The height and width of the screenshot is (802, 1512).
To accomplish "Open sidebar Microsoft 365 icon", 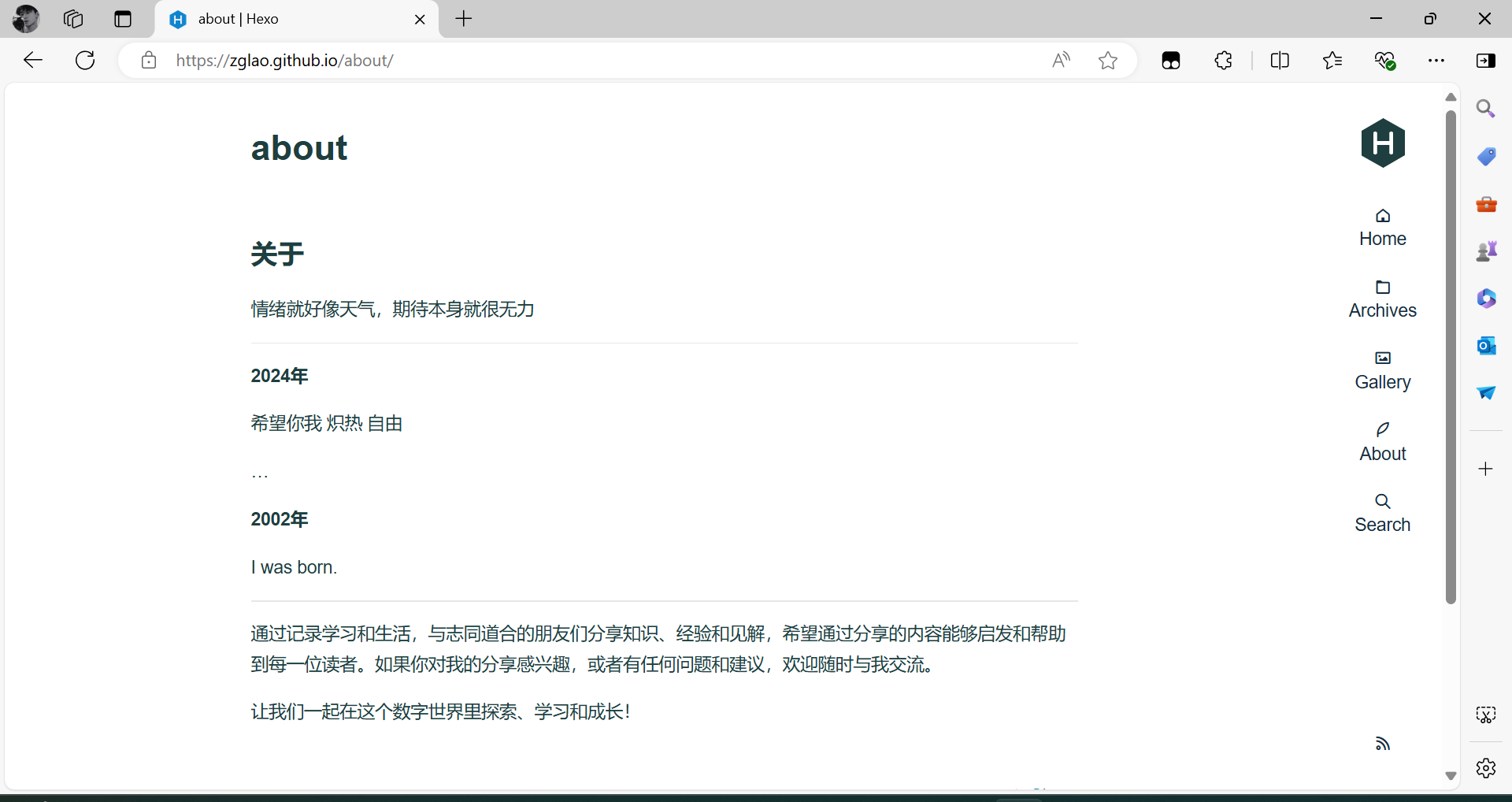I will tap(1486, 299).
